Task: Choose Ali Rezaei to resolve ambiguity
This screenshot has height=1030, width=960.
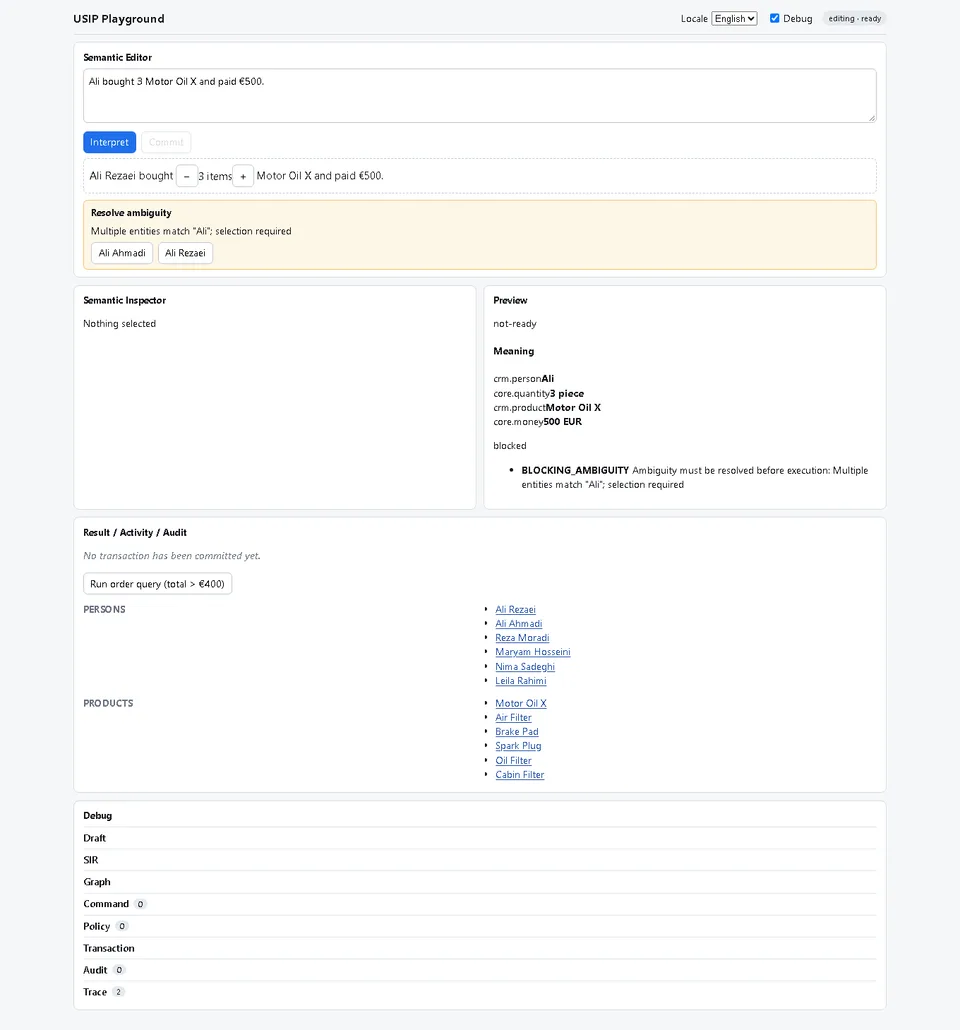Action: [x=185, y=253]
